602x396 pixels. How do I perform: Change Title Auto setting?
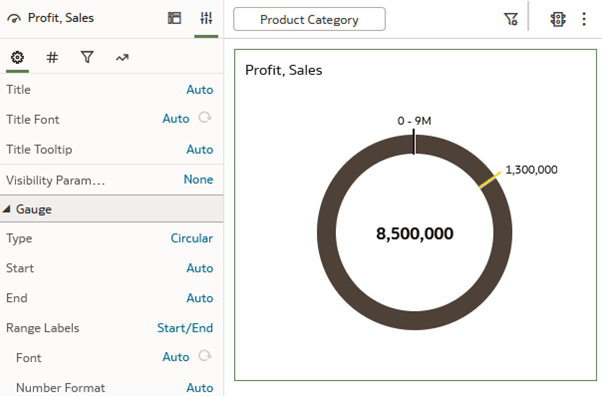coord(200,89)
